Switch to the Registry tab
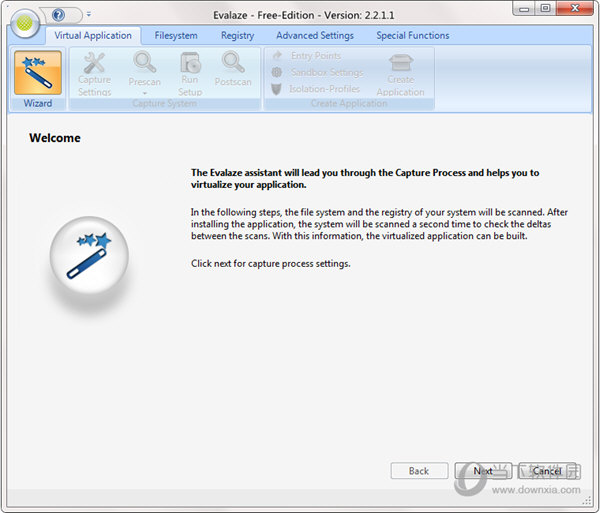600x513 pixels. tap(237, 36)
